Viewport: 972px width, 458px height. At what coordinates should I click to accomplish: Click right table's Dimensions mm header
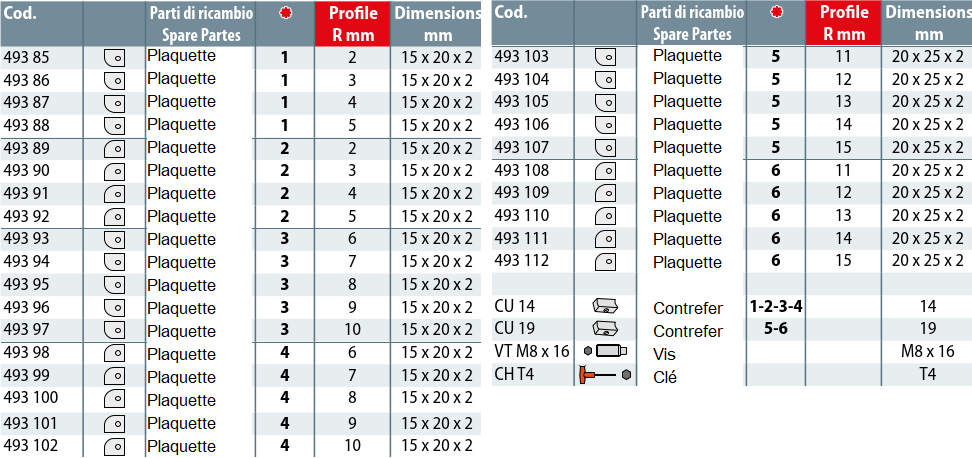pos(928,23)
